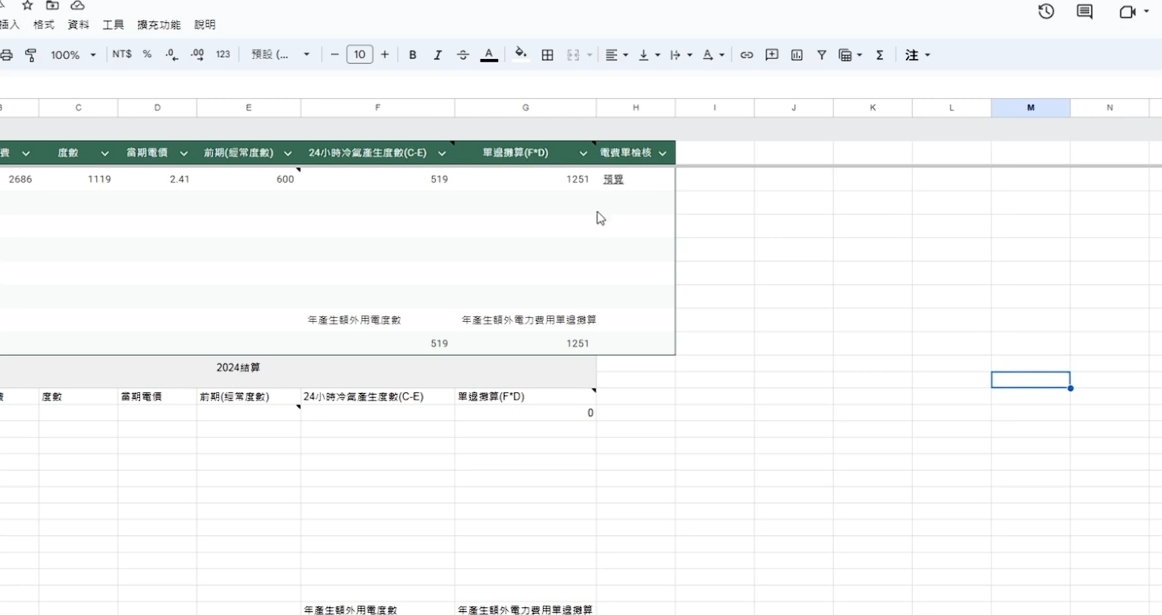Viewport: 1162px width, 615px height.
Task: Toggle strikethrough formatting
Action: point(462,55)
